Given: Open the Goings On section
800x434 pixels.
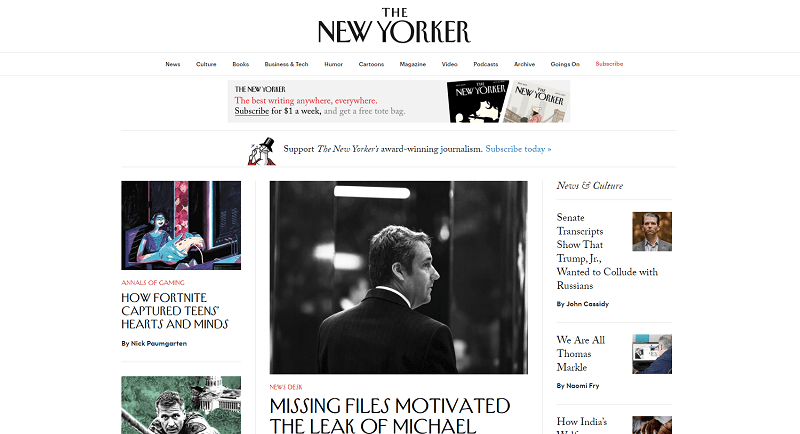Looking at the screenshot, I should point(565,64).
